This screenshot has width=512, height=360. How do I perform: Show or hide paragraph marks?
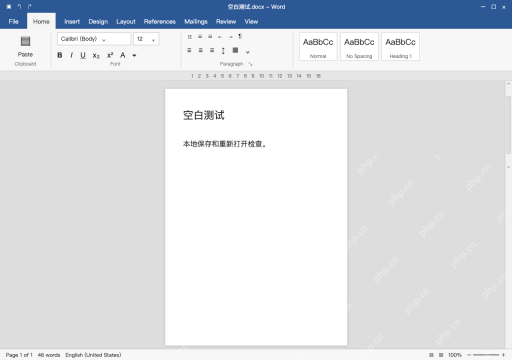(240, 36)
